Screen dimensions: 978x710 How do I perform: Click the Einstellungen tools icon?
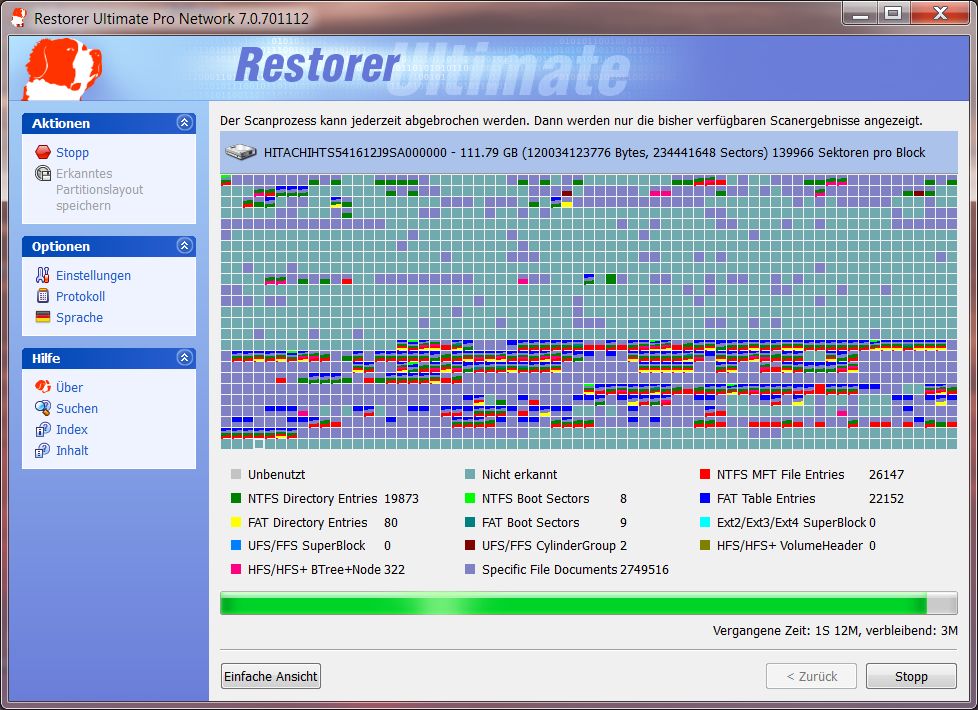(x=42, y=275)
